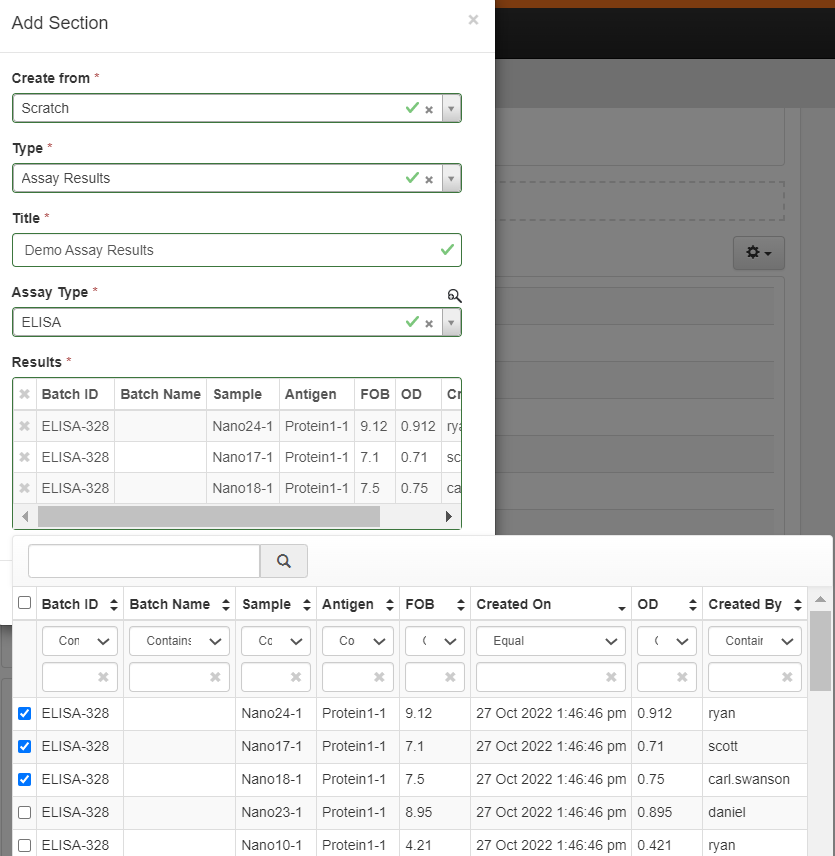Clear the Scratch selection with x icon
Screen dimensions: 835x856
click(x=429, y=109)
